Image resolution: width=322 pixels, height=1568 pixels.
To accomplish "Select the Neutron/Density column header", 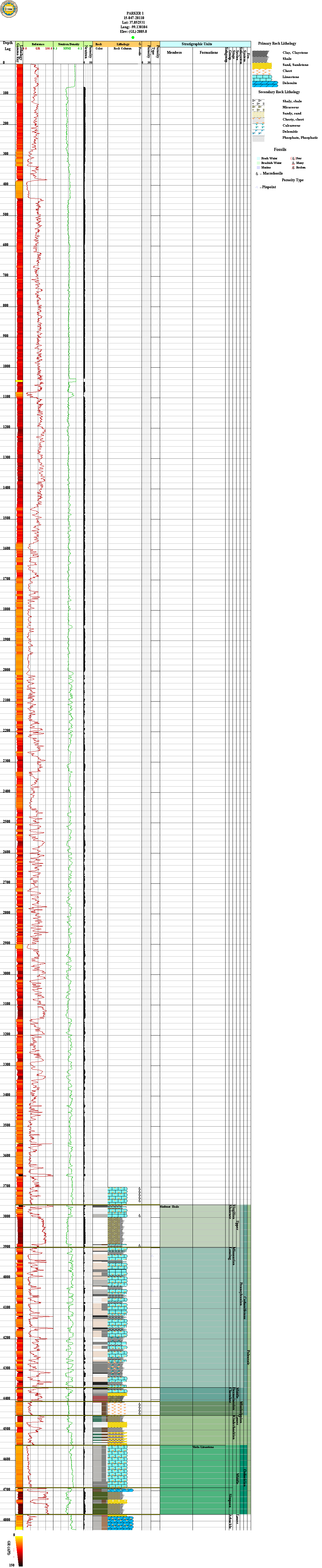I will pyautogui.click(x=68, y=46).
